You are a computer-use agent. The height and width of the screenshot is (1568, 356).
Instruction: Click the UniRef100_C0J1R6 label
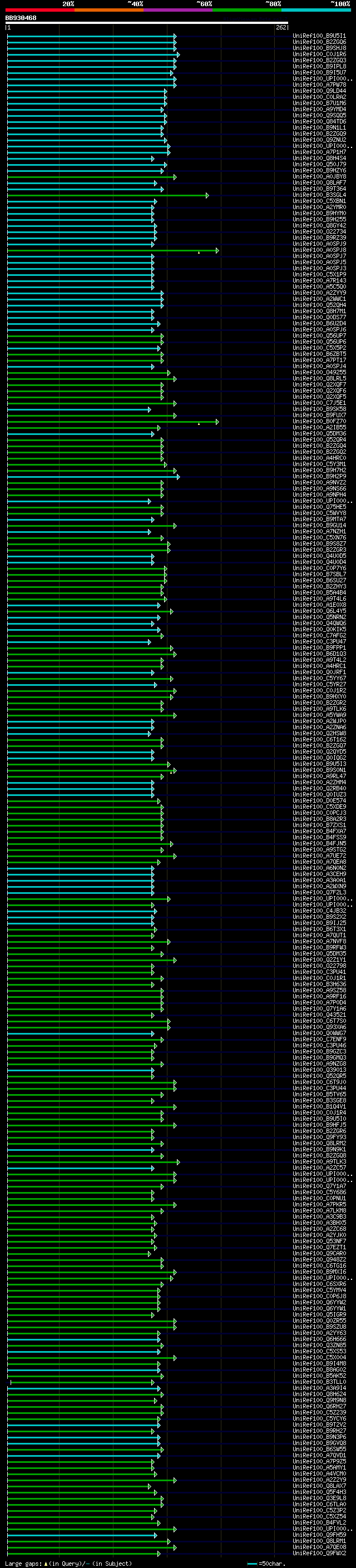point(319,54)
